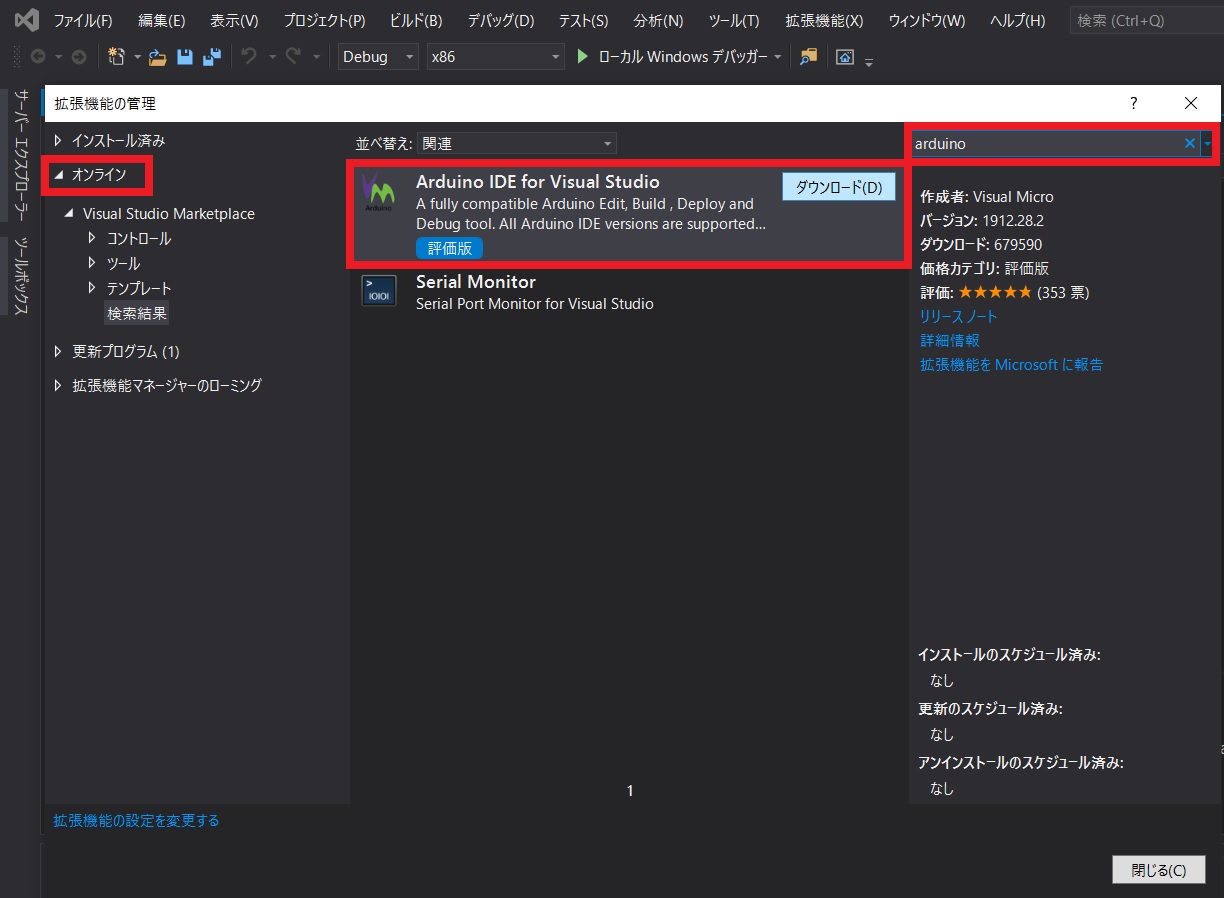Viewport: 1224px width, 898px height.
Task: Open the ビルド(B) menu
Action: coord(414,20)
